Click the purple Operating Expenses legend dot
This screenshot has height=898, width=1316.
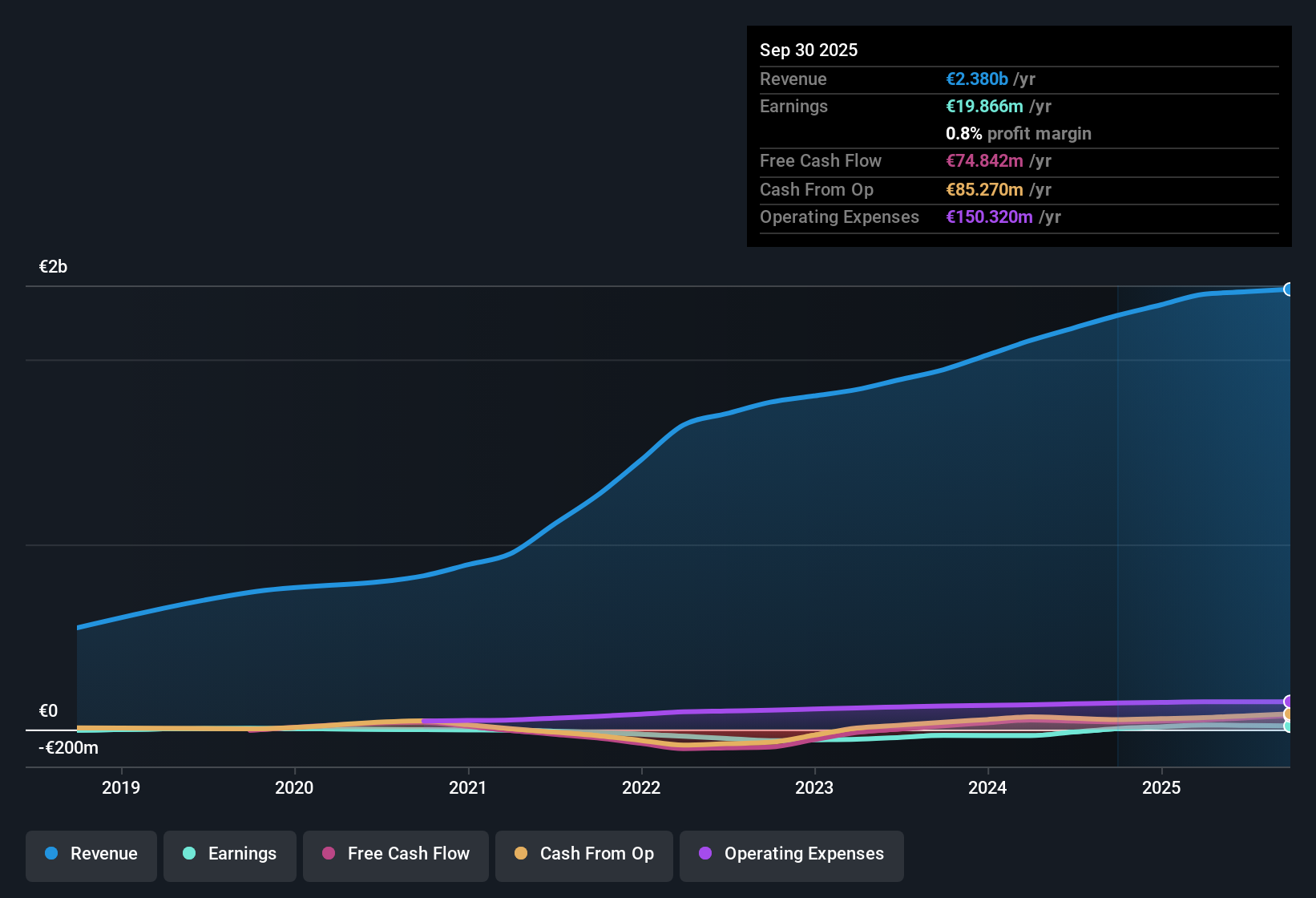click(705, 854)
